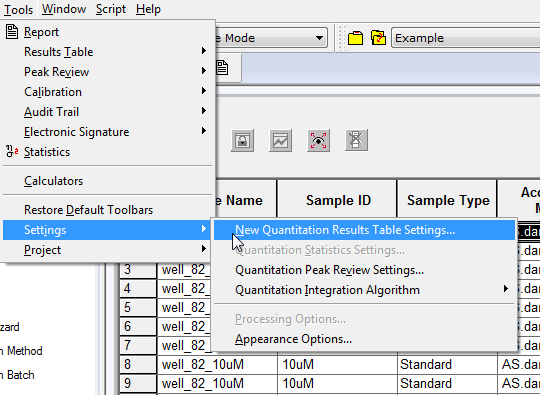Choose Quantitation Peak Review Settings
The image size is (540, 395).
tap(364, 270)
